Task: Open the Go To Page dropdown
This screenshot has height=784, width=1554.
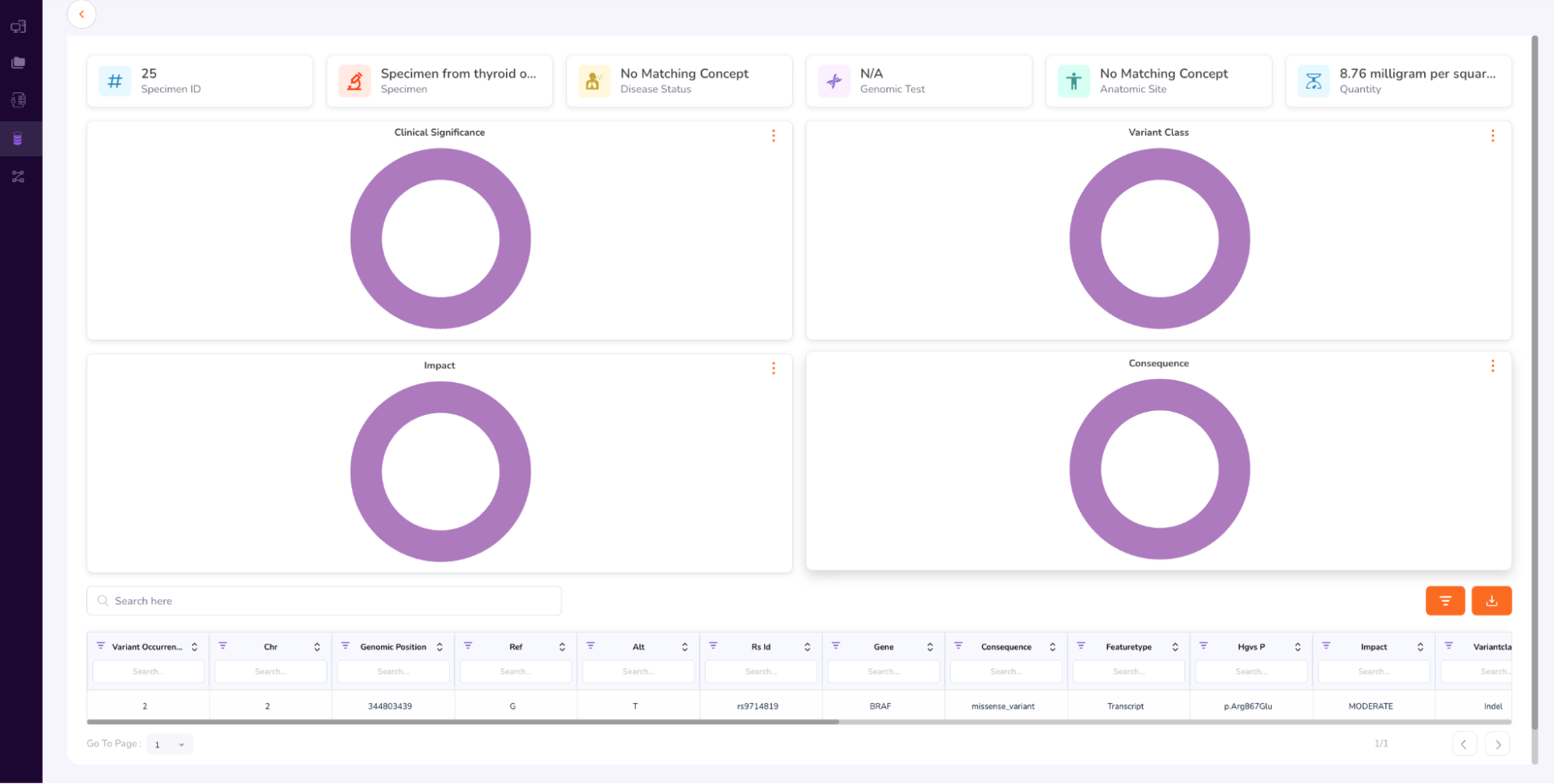Action: 169,744
